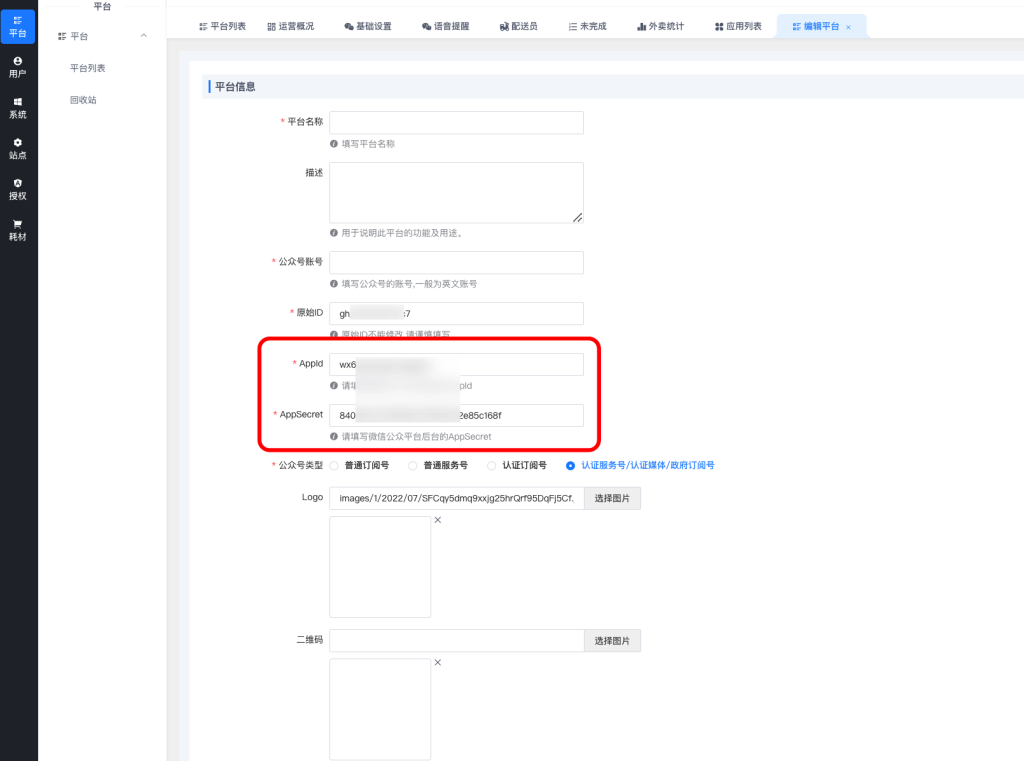
Task: Open the 站点 settings in the sidebar
Action: pos(18,148)
